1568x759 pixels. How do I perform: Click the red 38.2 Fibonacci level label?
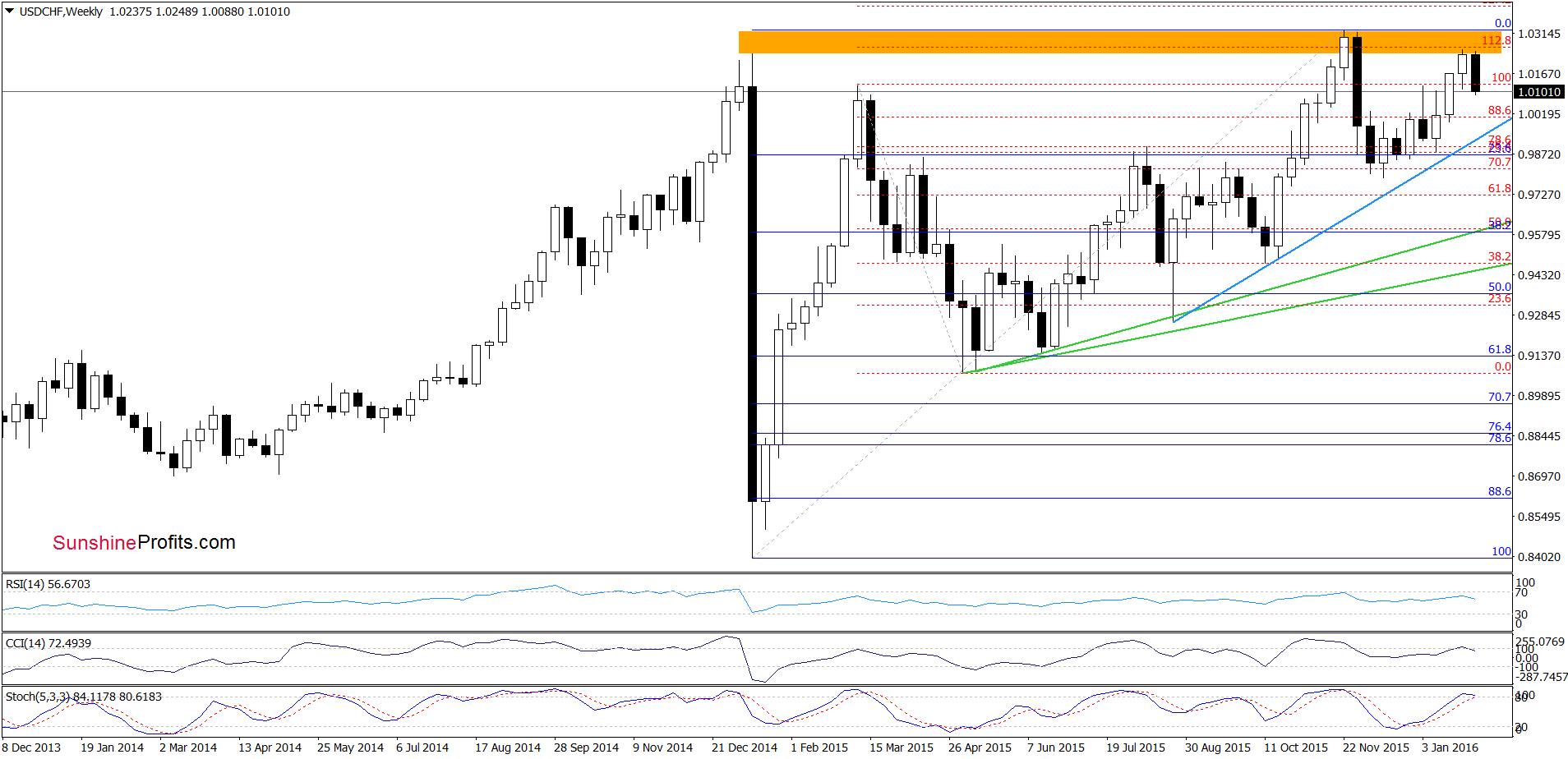pyautogui.click(x=1500, y=256)
